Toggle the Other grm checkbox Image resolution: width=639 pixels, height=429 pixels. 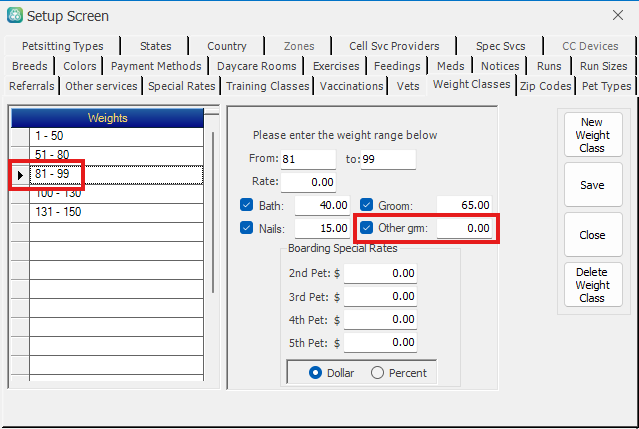(x=366, y=228)
